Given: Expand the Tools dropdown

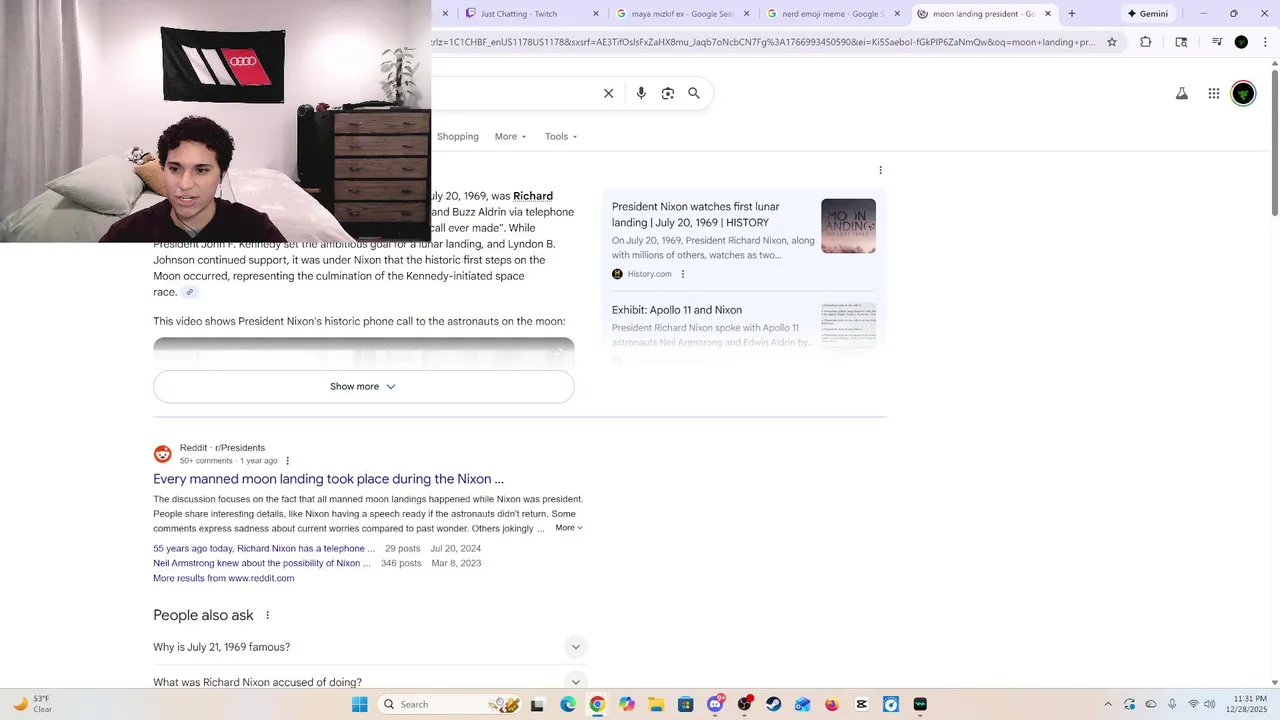Looking at the screenshot, I should pyautogui.click(x=561, y=136).
